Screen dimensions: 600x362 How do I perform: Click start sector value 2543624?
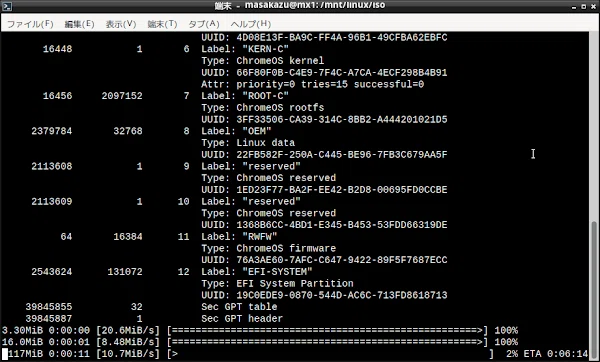pyautogui.click(x=52, y=272)
